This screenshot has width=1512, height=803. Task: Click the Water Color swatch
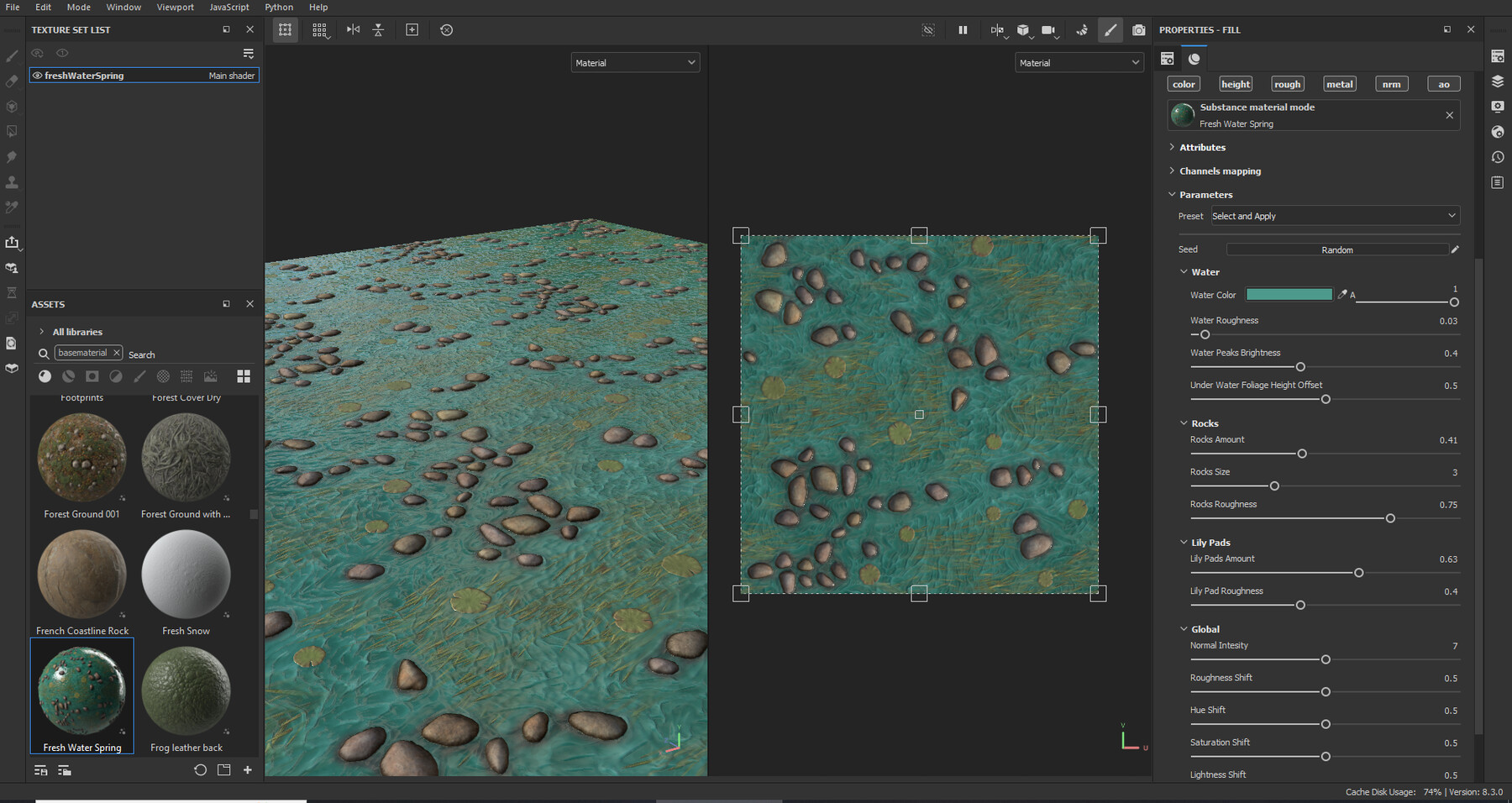(1289, 294)
